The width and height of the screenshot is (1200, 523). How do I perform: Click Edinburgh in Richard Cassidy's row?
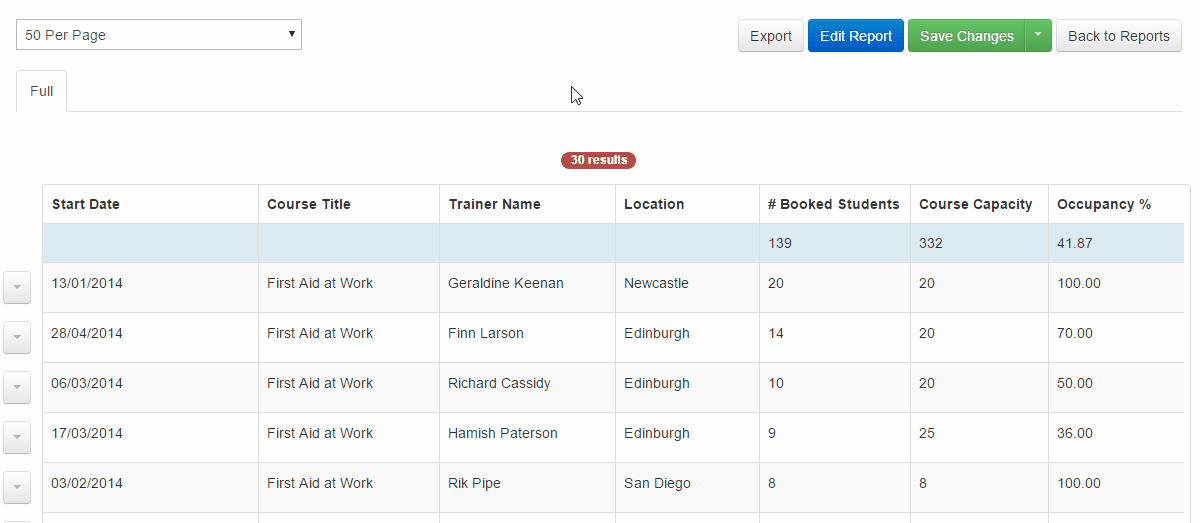657,383
